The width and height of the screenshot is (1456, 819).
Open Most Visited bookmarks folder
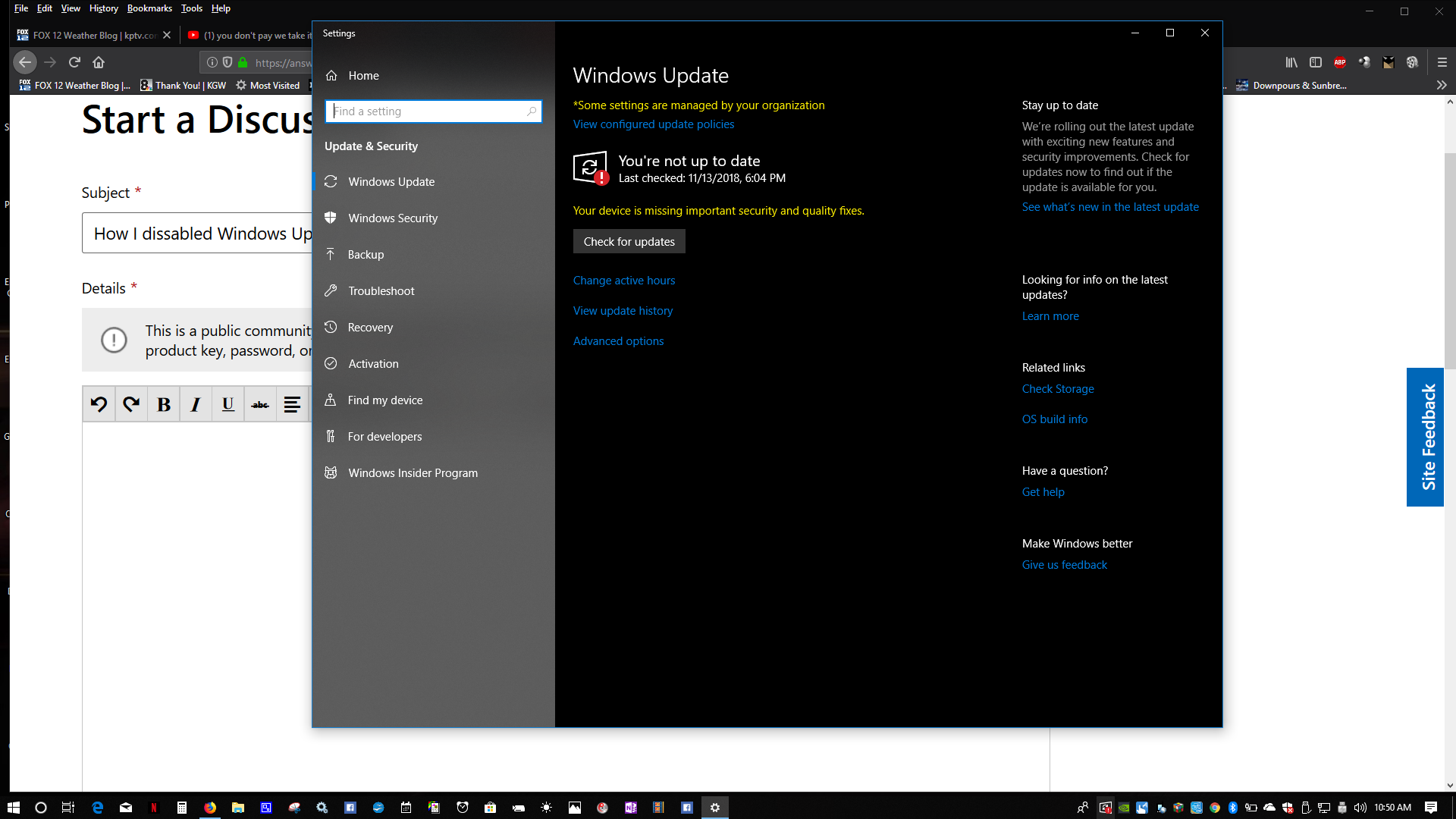268,85
